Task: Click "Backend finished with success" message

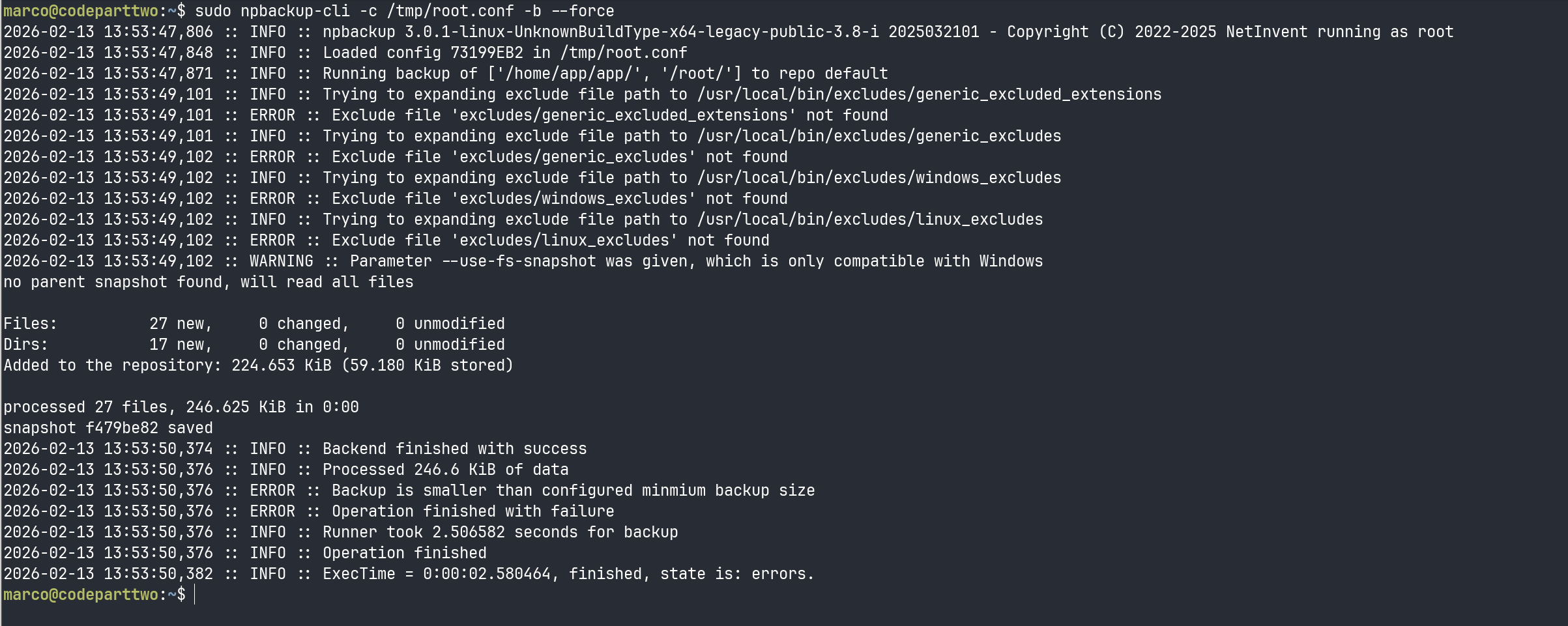Action: click(x=454, y=449)
